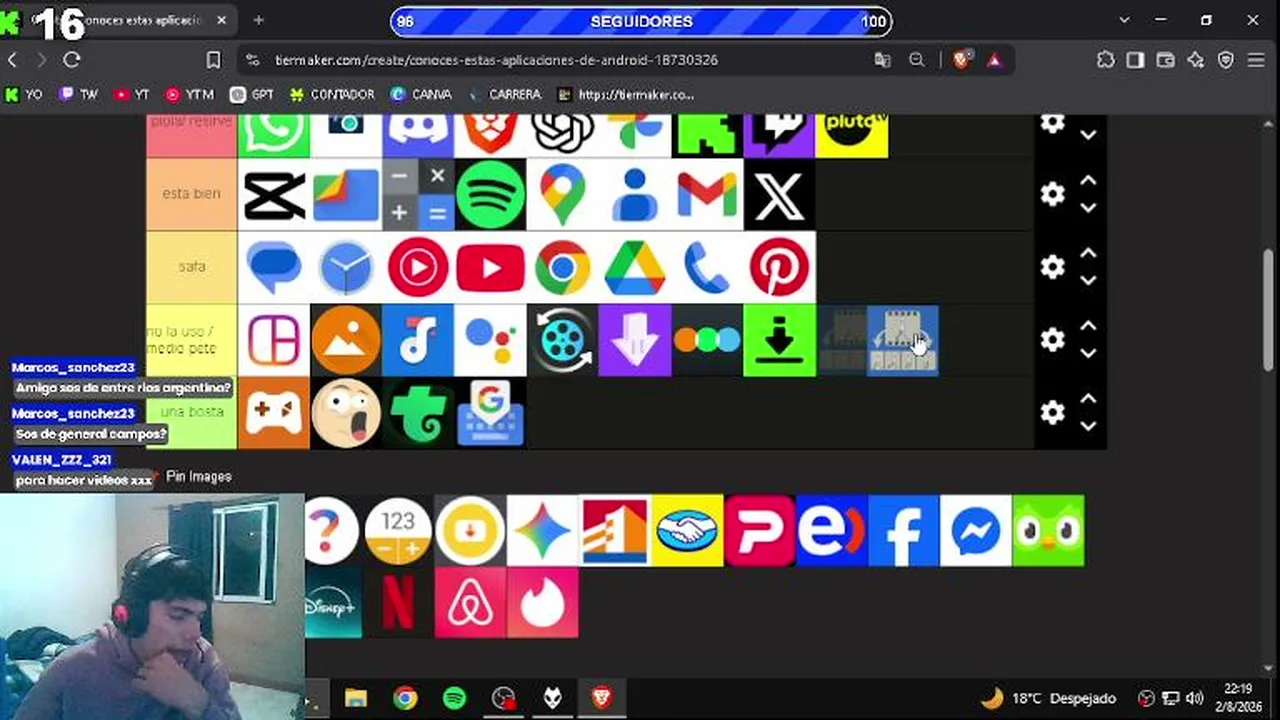Pick the Mercado Pago handshake tile
Screen dimensions: 1280x720
click(687, 530)
